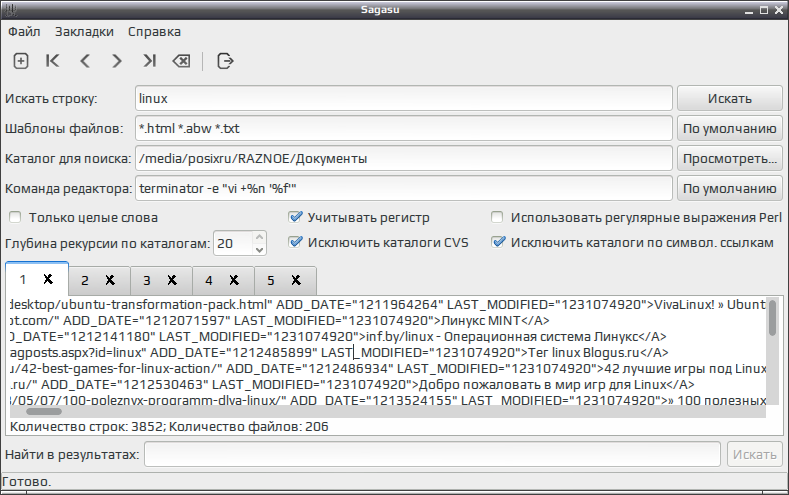Click the results vertical scrollbar thumb
This screenshot has width=789, height=495.
[x=772, y=317]
